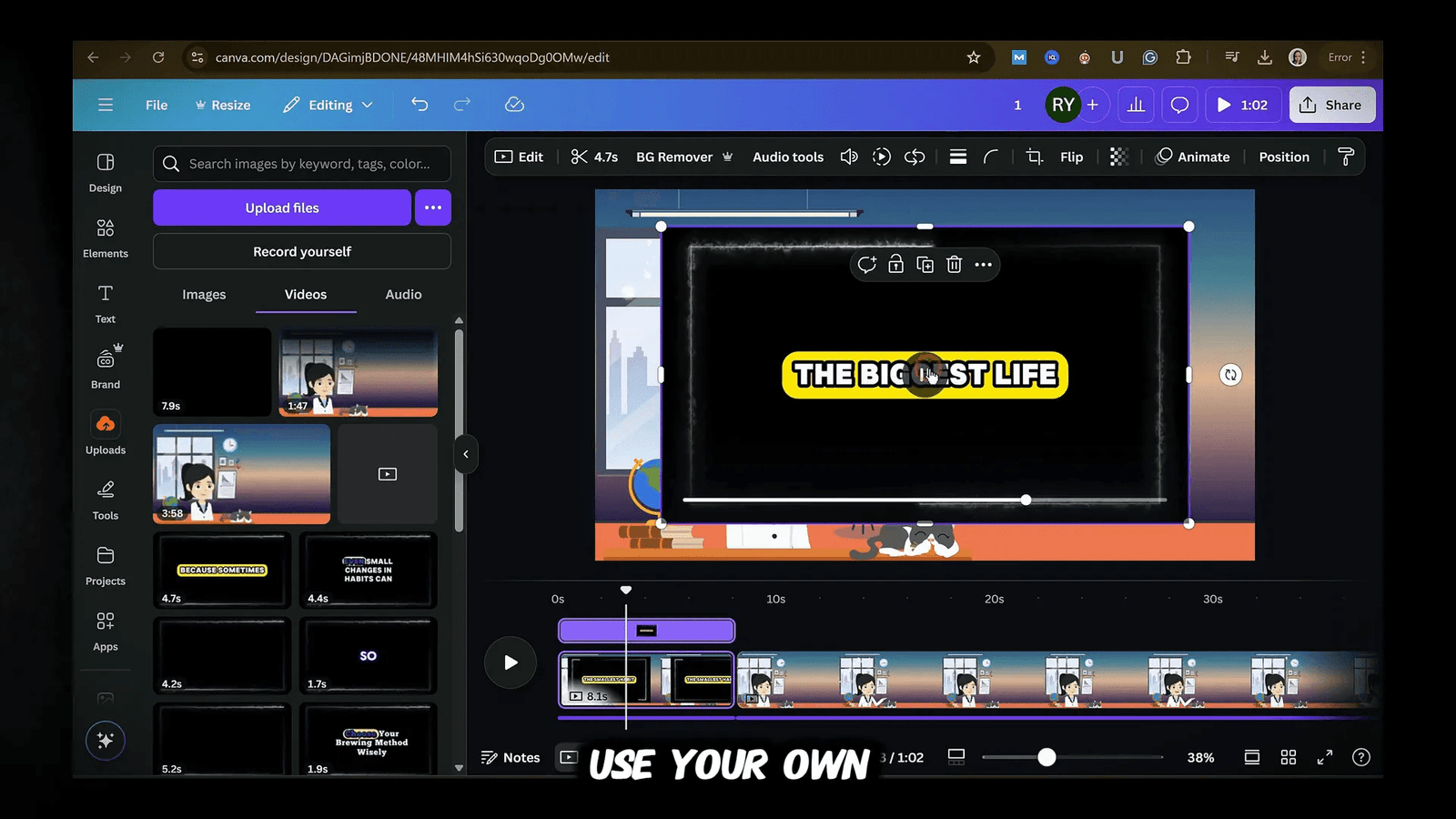
Task: Collapse the side panel using the chevron
Action: point(466,454)
